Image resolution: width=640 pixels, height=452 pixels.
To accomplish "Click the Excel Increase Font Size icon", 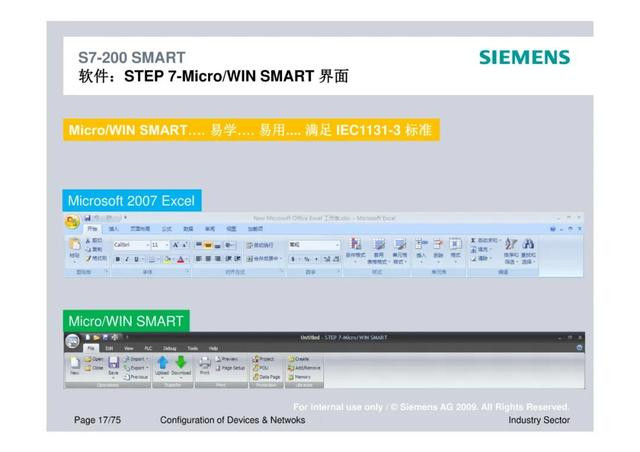I will click(176, 245).
